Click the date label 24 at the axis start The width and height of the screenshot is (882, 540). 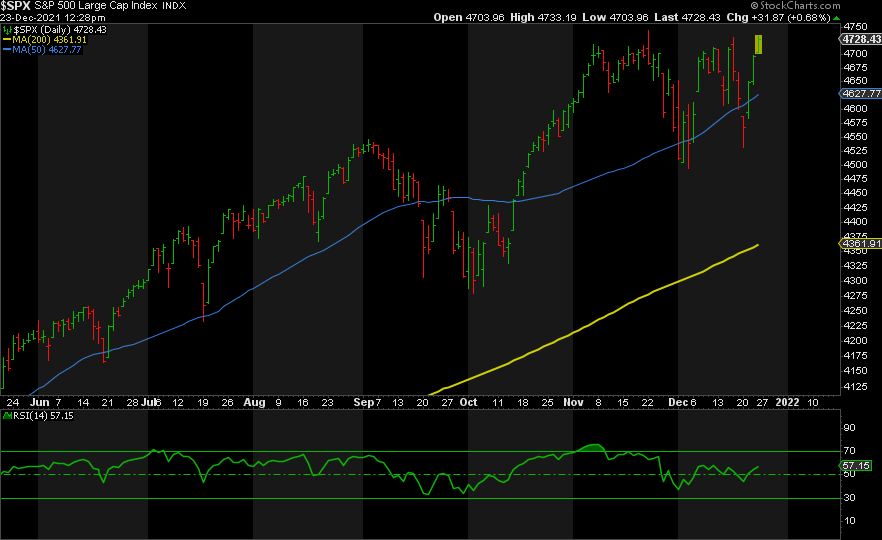coord(12,403)
